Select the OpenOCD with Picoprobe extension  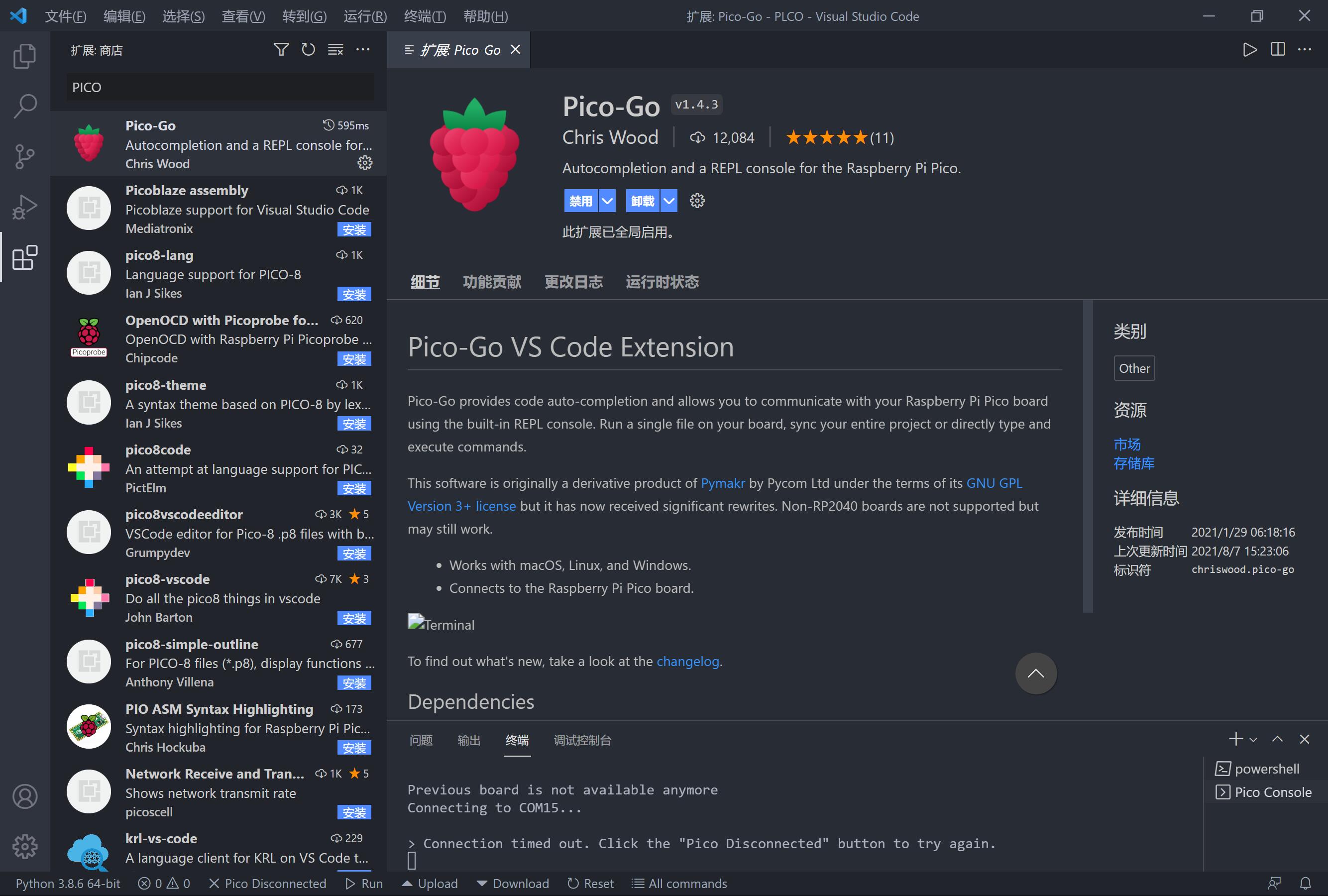(219, 339)
